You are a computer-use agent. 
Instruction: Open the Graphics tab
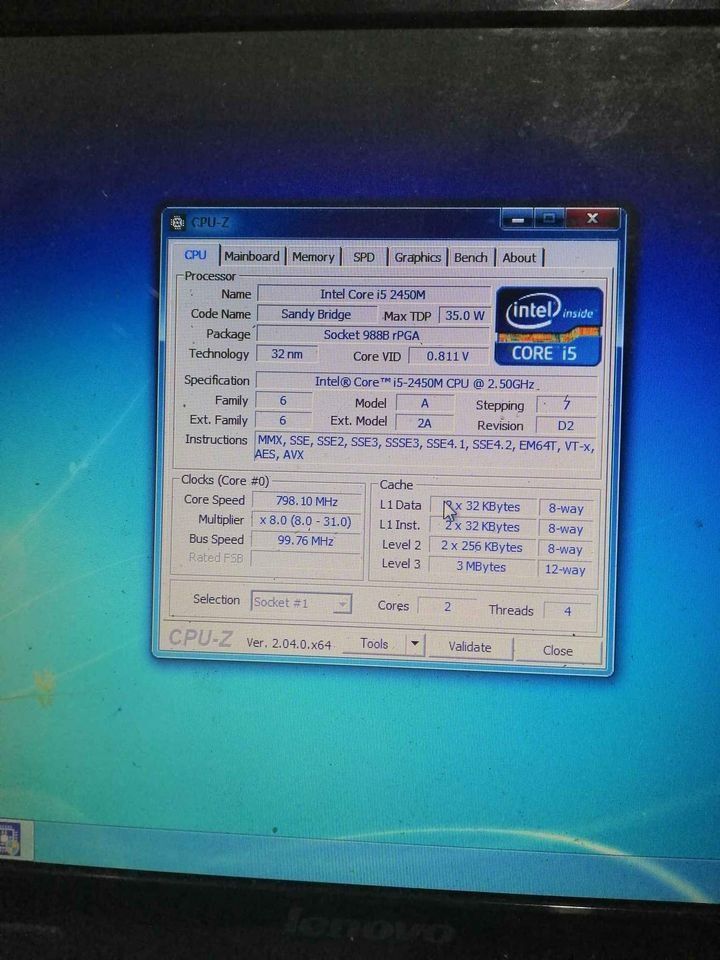418,257
